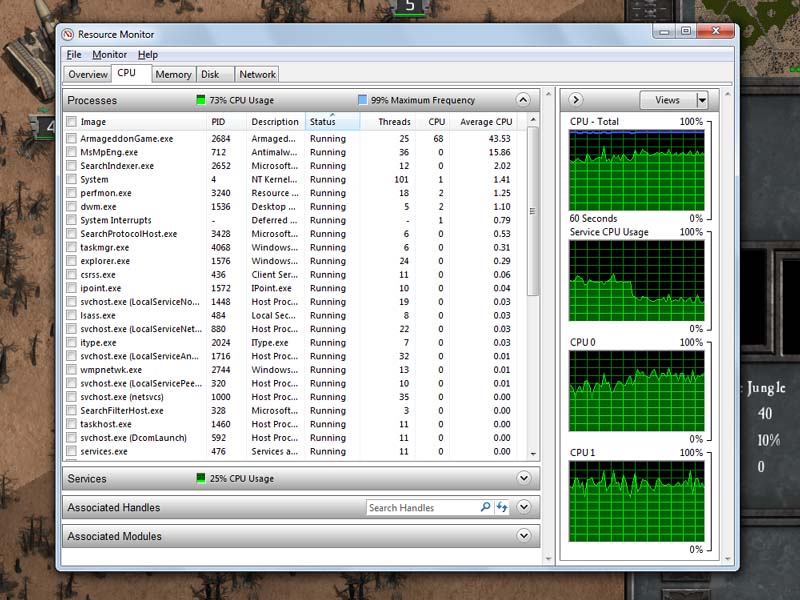The width and height of the screenshot is (800, 600).
Task: Check the box for MsMpEng.exe
Action: 71,152
